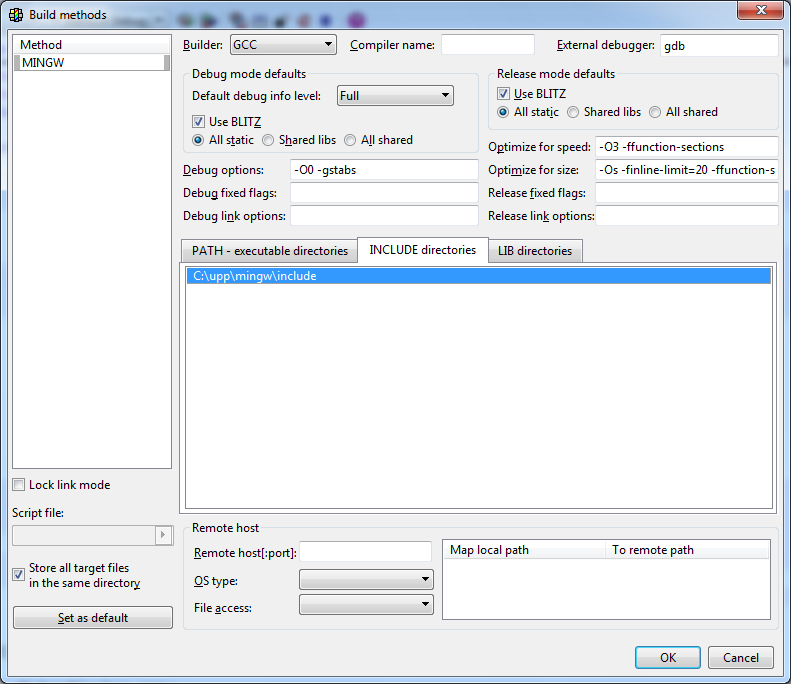The image size is (791, 684).
Task: Click the Compiler name input field
Action: click(487, 45)
